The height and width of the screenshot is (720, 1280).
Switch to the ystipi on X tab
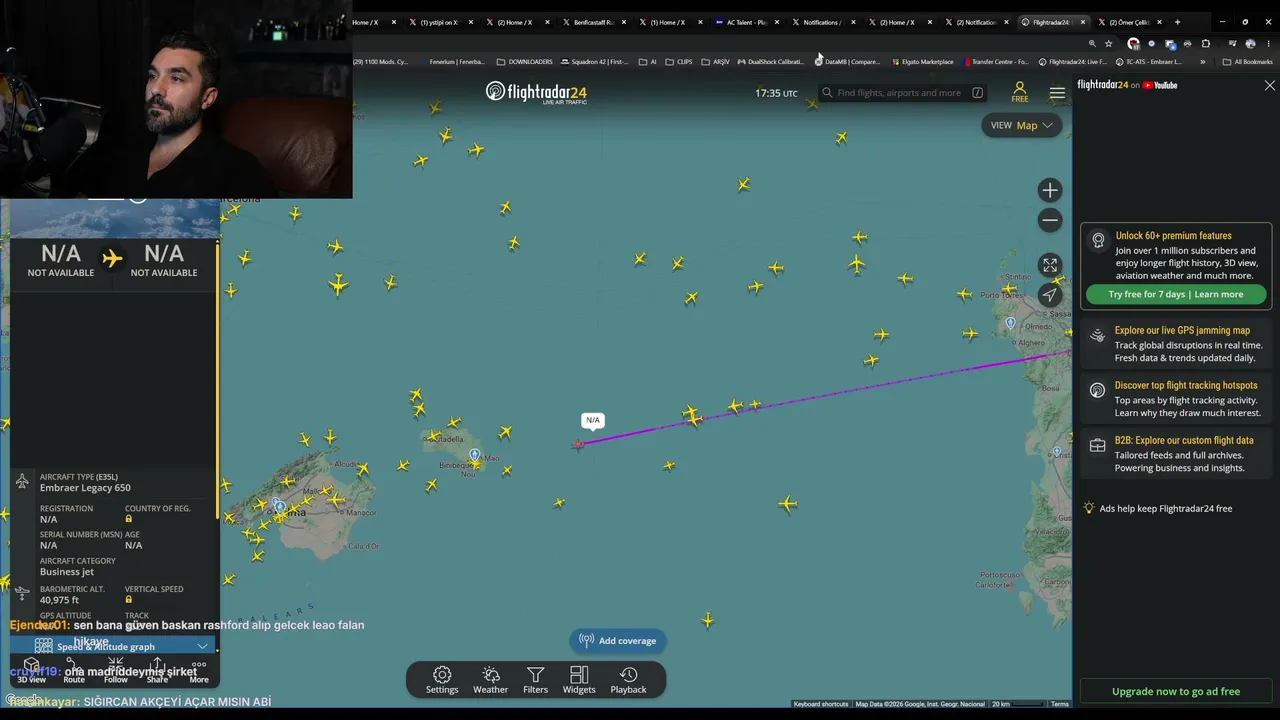(x=440, y=22)
